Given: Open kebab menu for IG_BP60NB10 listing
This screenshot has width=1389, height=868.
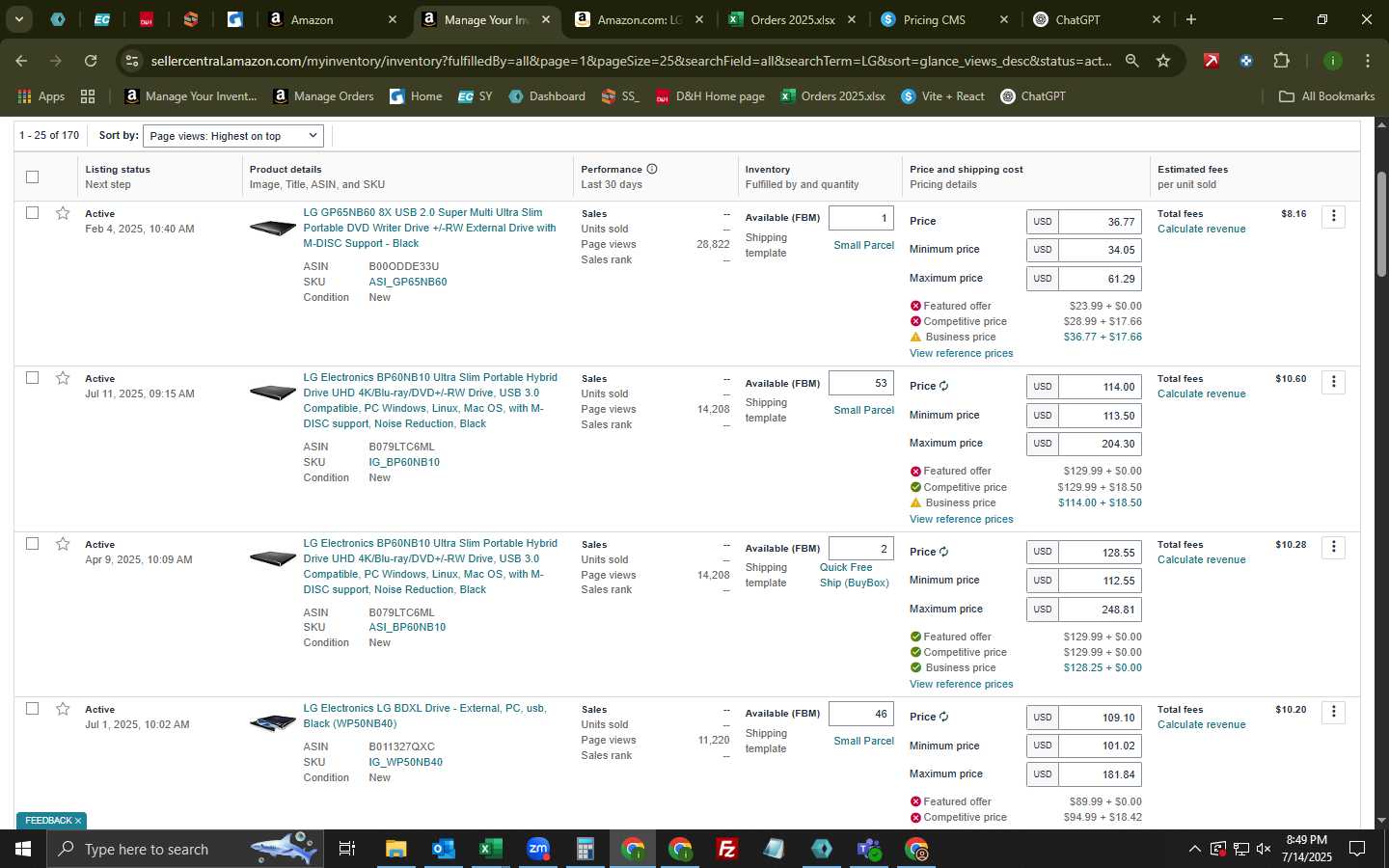Looking at the screenshot, I should (1333, 382).
